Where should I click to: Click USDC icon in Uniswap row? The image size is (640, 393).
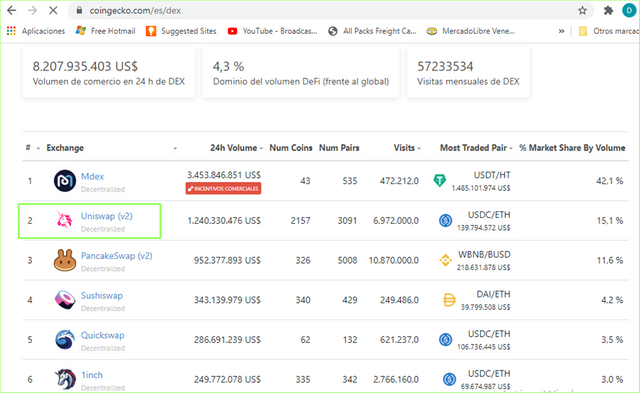coord(445,220)
